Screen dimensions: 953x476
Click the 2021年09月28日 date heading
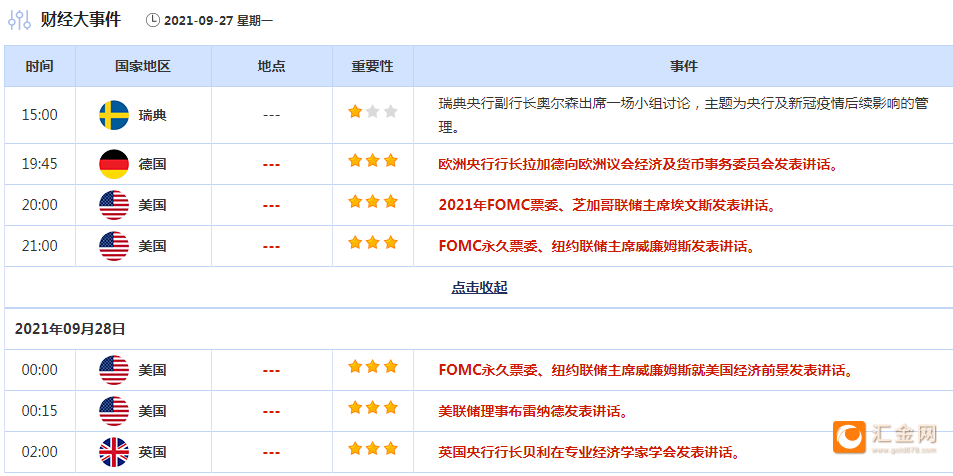pos(70,329)
